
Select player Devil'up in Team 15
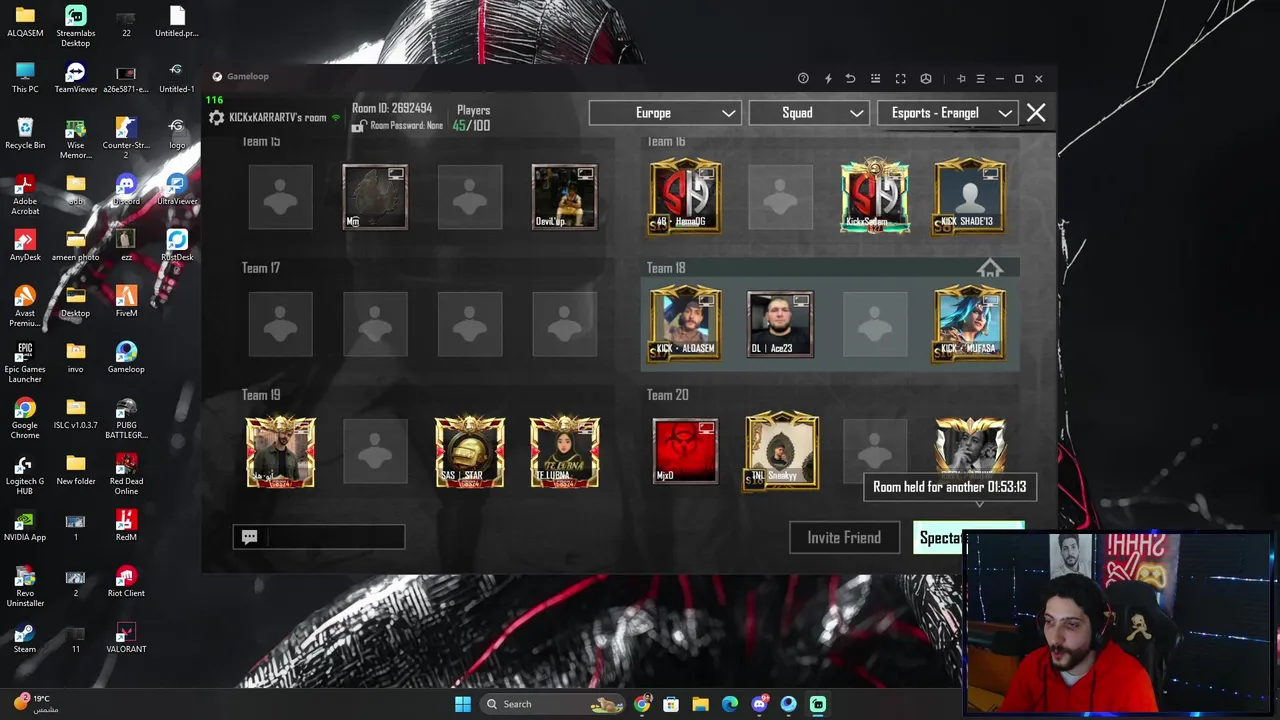pyautogui.click(x=565, y=197)
